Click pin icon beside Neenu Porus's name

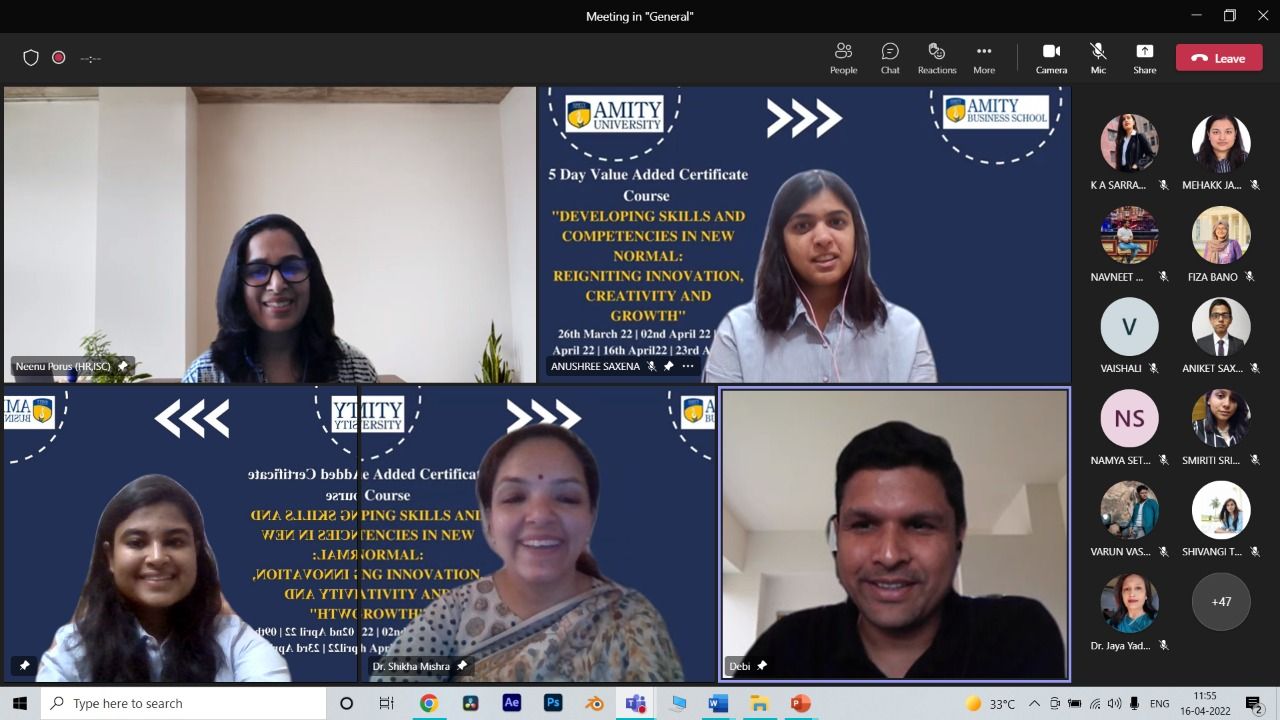click(x=123, y=366)
